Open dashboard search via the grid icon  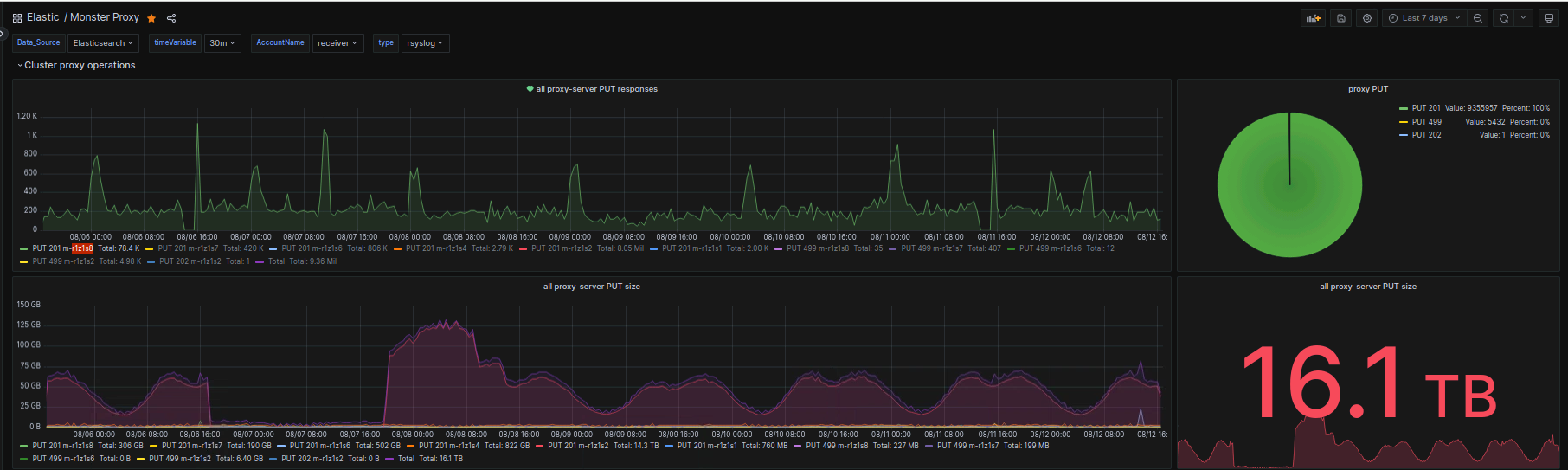17,18
